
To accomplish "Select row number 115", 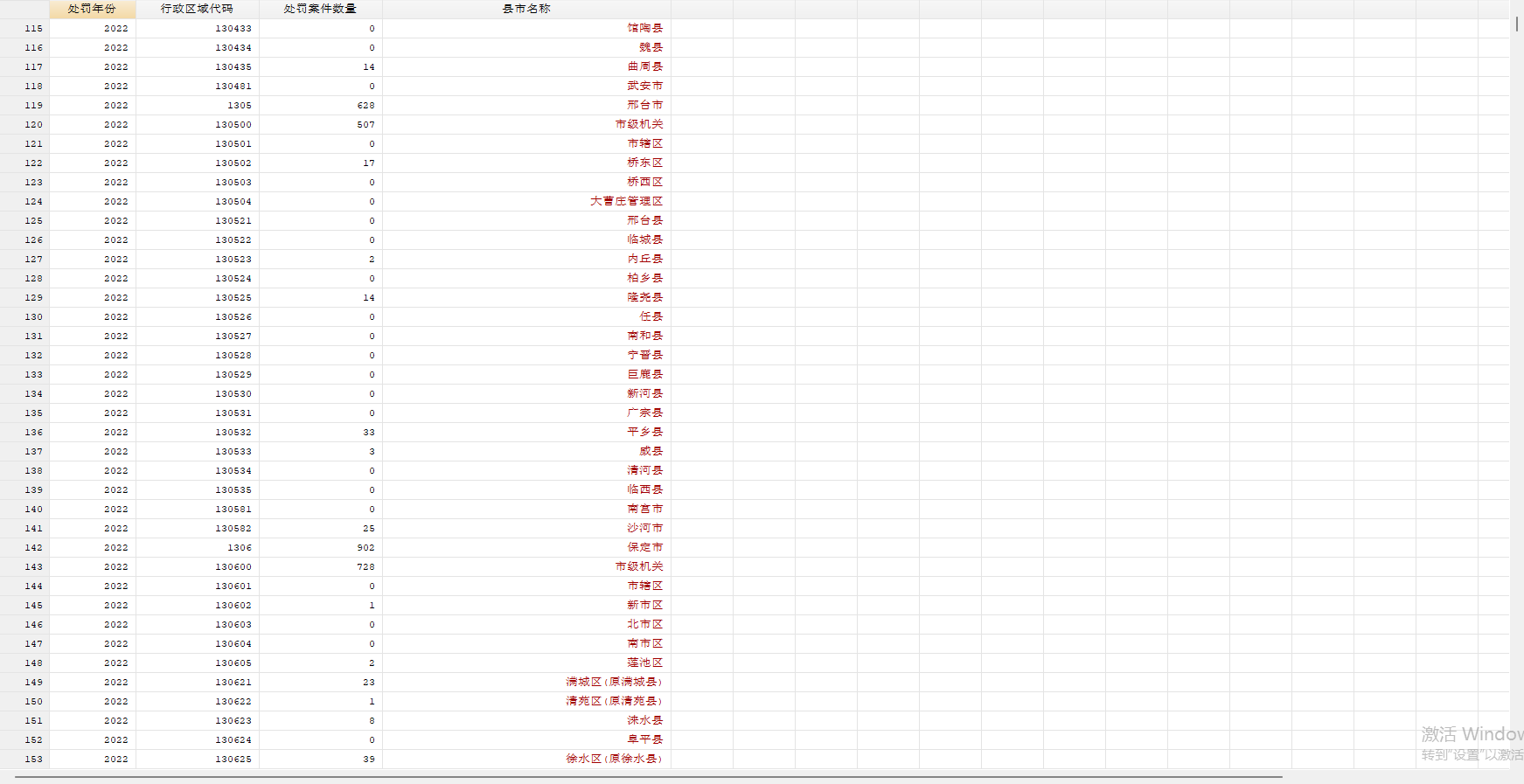I will [x=24, y=29].
